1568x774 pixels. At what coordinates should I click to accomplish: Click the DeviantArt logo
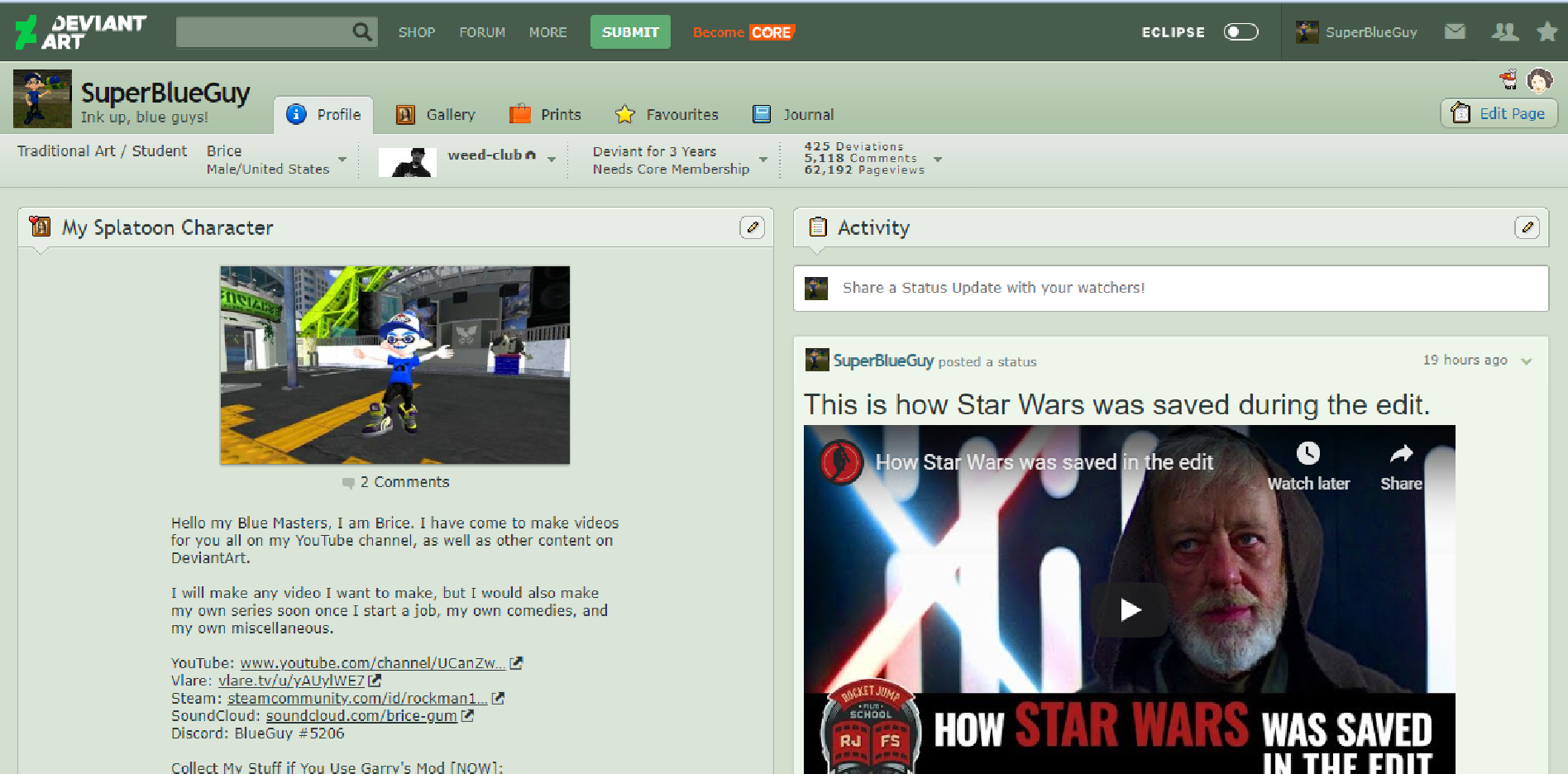click(x=80, y=32)
